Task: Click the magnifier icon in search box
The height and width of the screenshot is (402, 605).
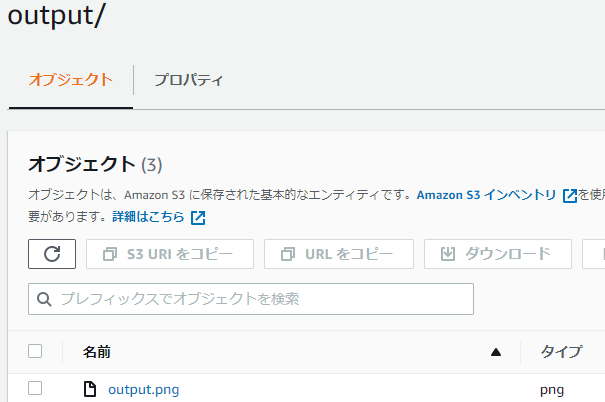Action: coord(44,299)
